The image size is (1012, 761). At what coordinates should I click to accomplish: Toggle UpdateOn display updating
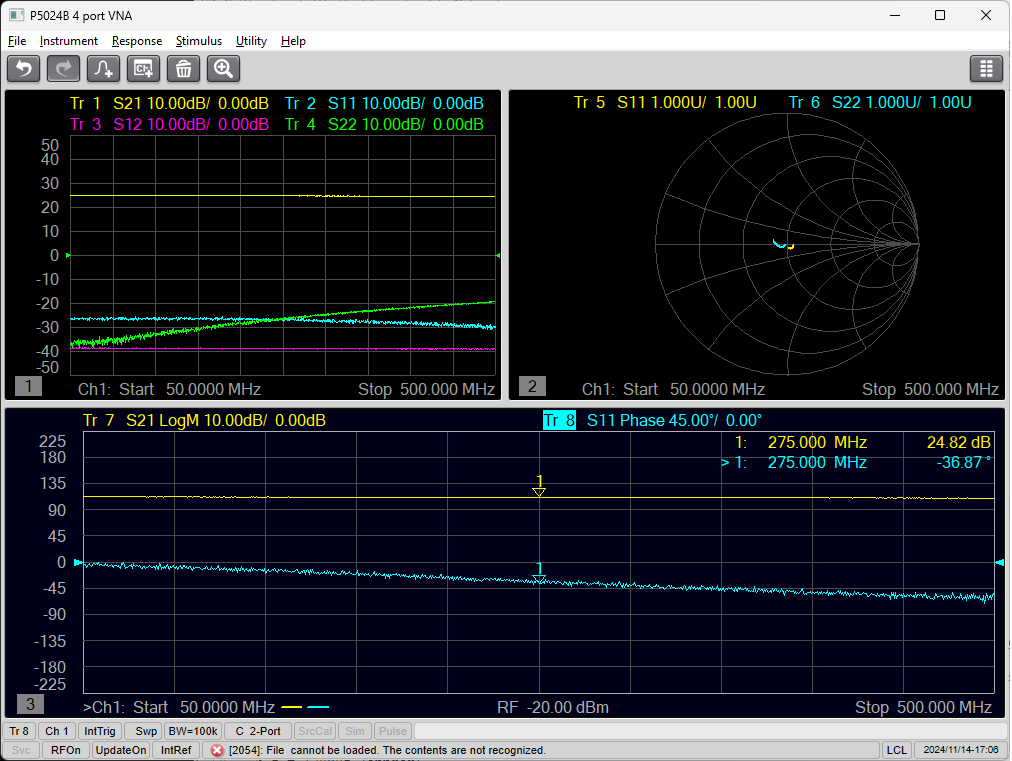point(121,750)
